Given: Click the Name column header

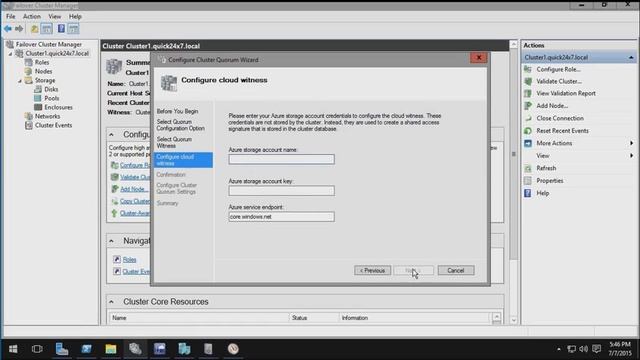Looking at the screenshot, I should pos(119,318).
